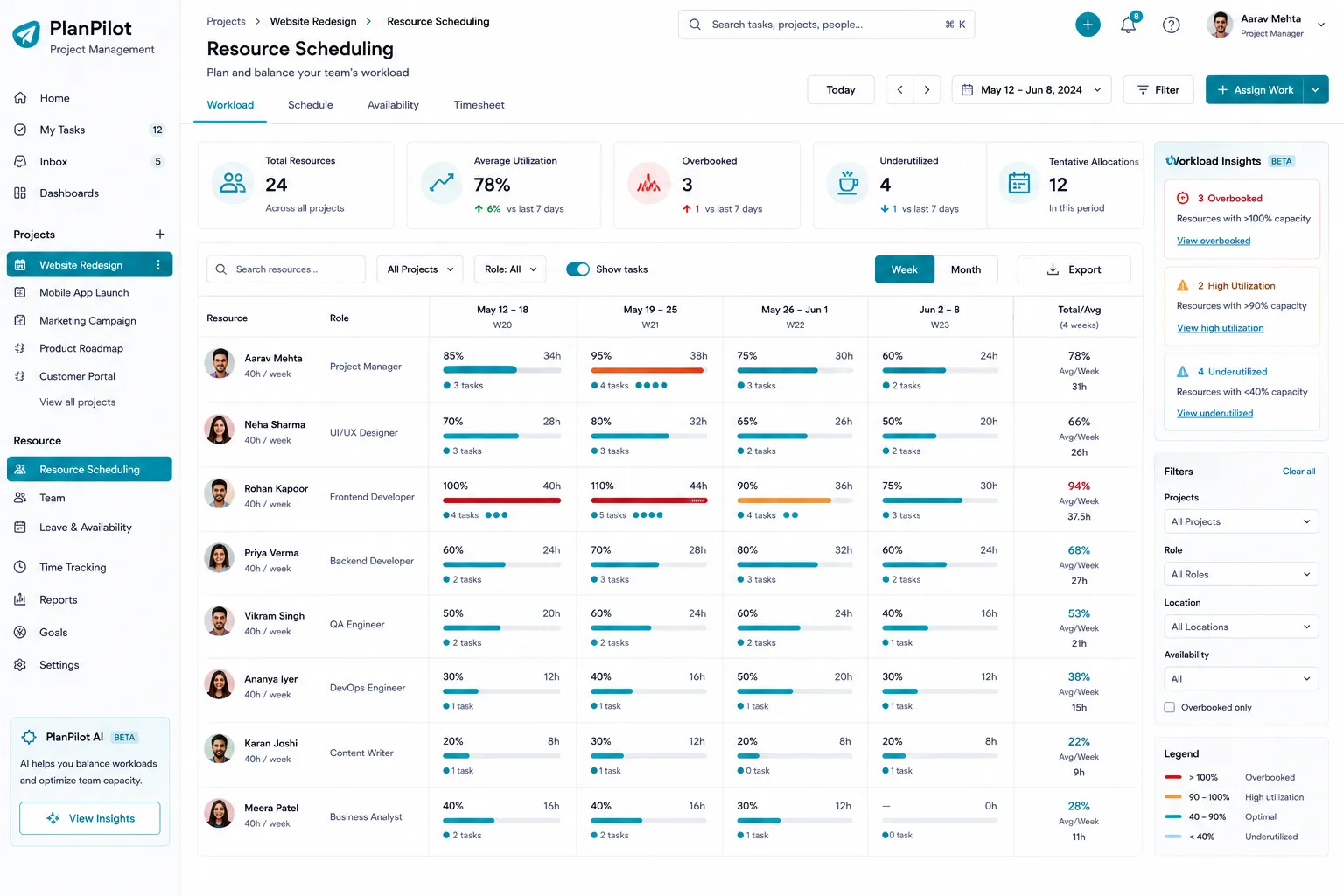This screenshot has width=1344, height=896.
Task: Select the Month view toggle
Action: pos(966,269)
